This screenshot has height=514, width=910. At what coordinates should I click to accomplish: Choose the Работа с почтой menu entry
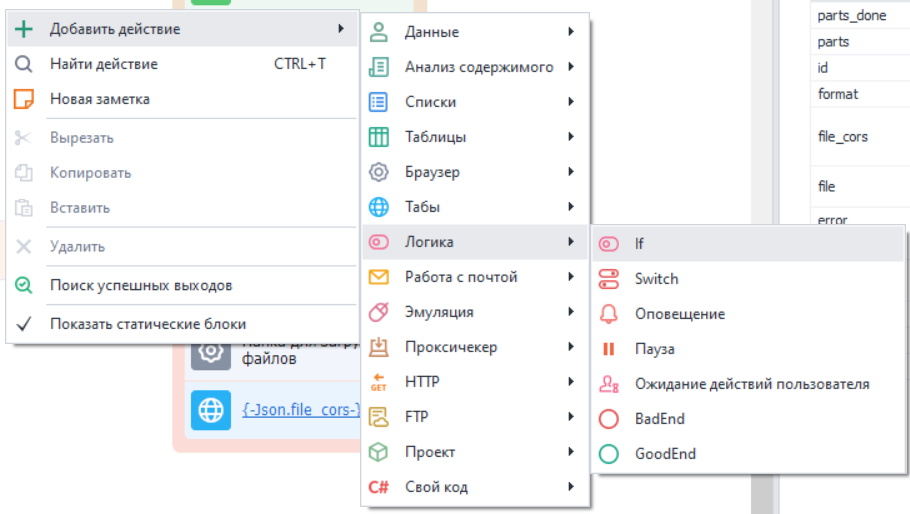coord(460,277)
